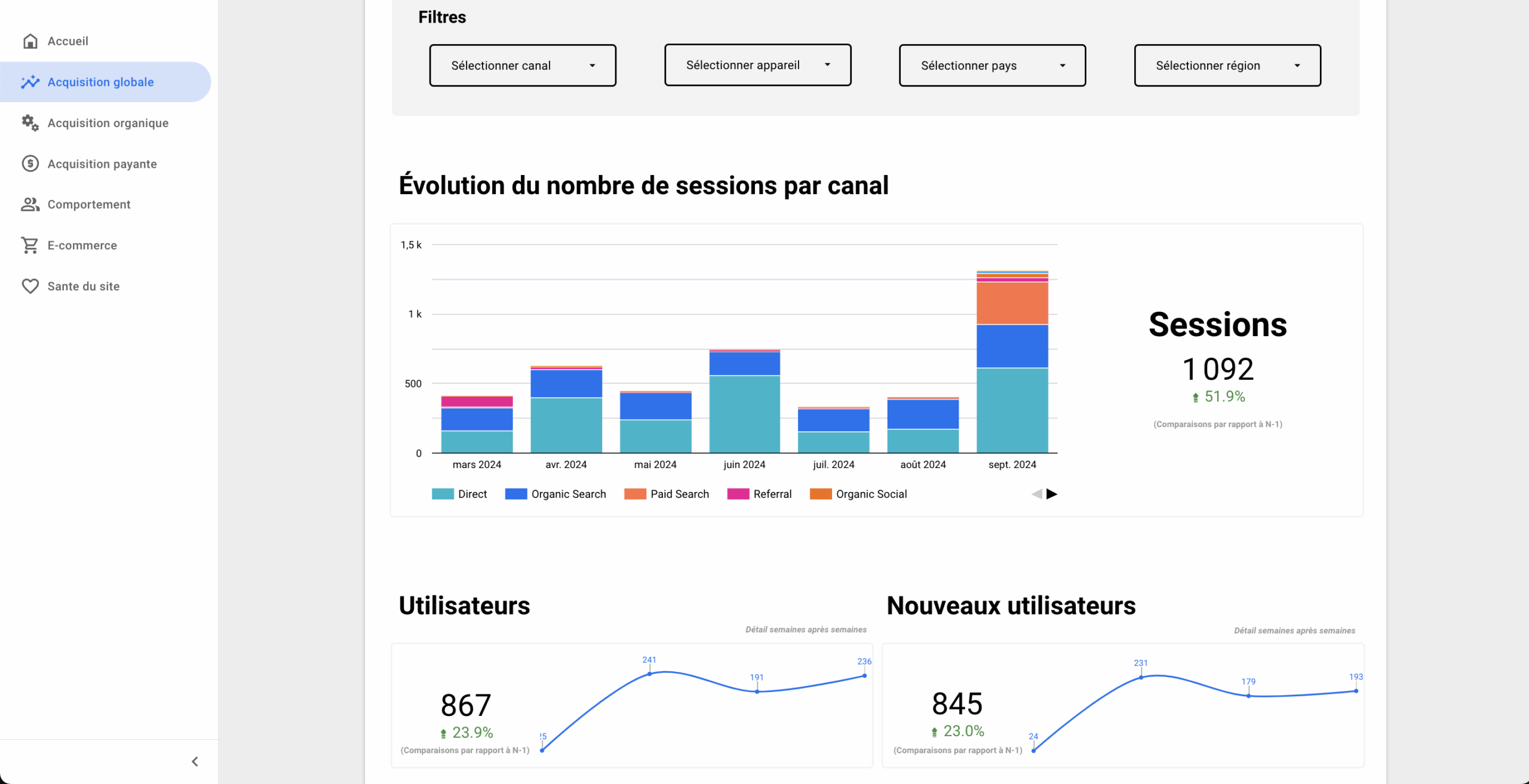The width and height of the screenshot is (1529, 784).
Task: Click the Sélectionner région button
Action: point(1226,65)
